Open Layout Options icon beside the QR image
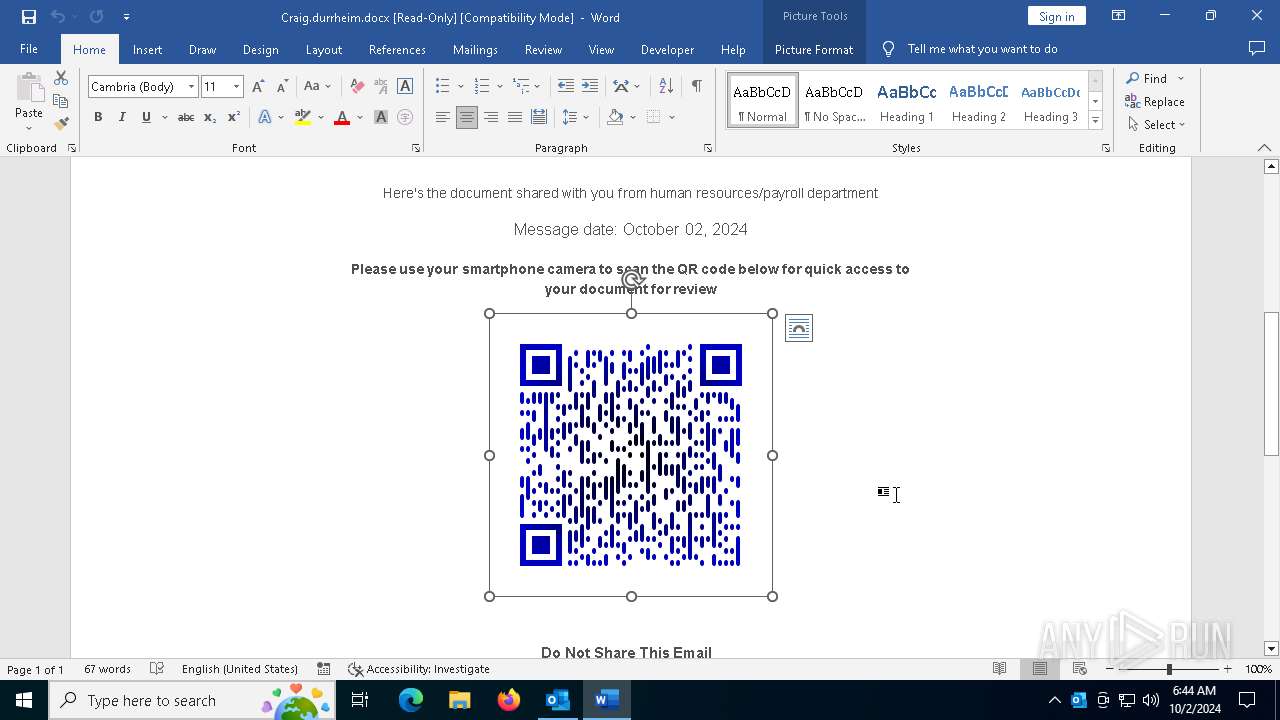The height and width of the screenshot is (720, 1280). [x=799, y=328]
